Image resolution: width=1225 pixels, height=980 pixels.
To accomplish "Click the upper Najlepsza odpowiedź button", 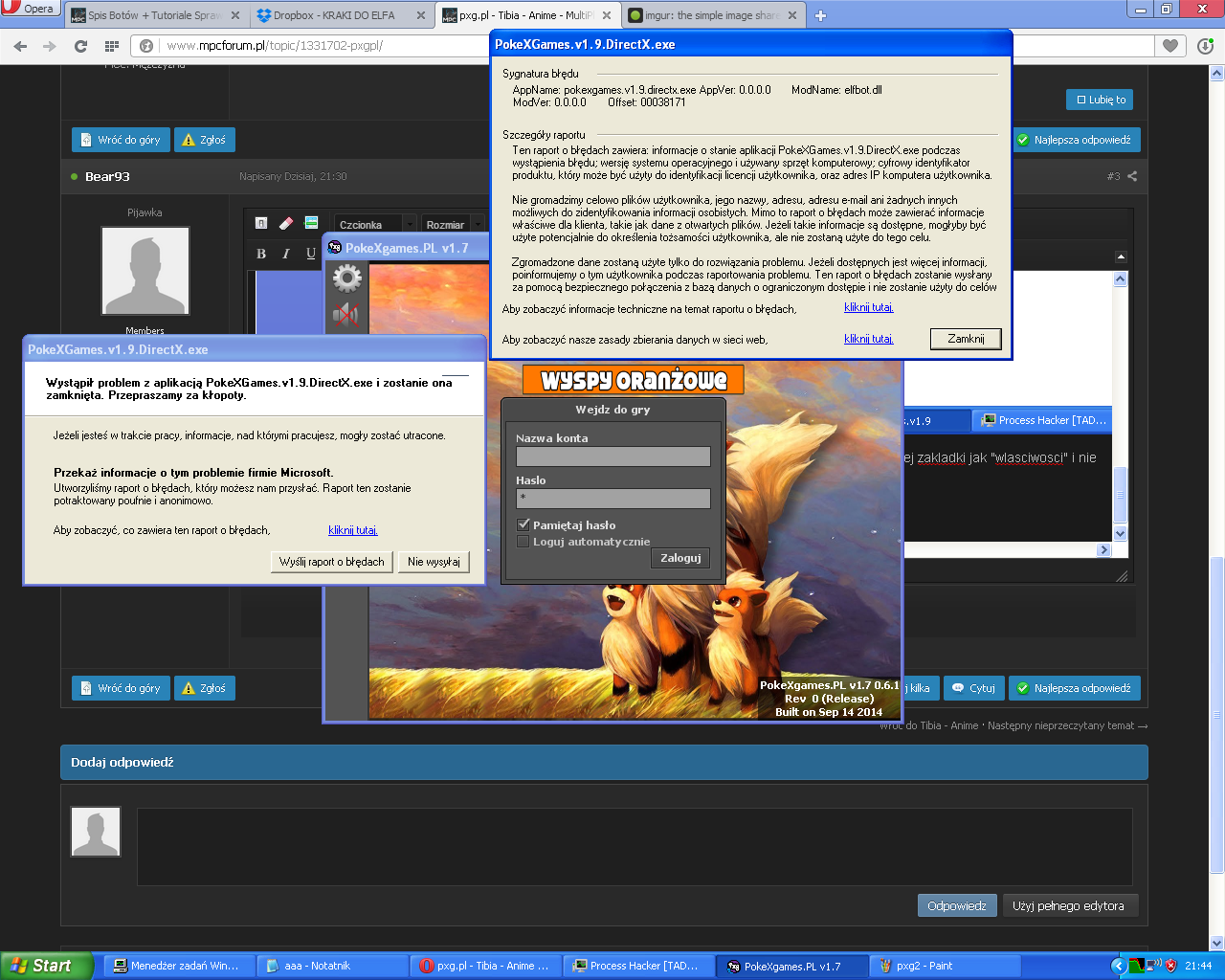I will click(x=1075, y=140).
